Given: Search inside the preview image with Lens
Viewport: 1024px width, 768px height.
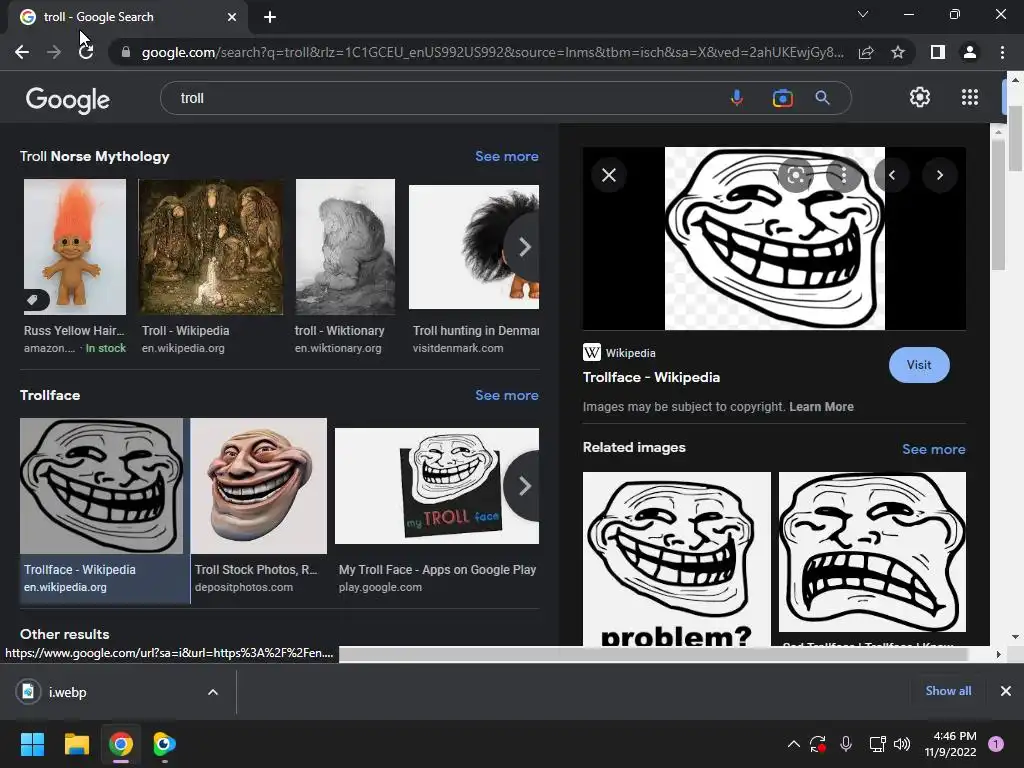Looking at the screenshot, I should (795, 175).
